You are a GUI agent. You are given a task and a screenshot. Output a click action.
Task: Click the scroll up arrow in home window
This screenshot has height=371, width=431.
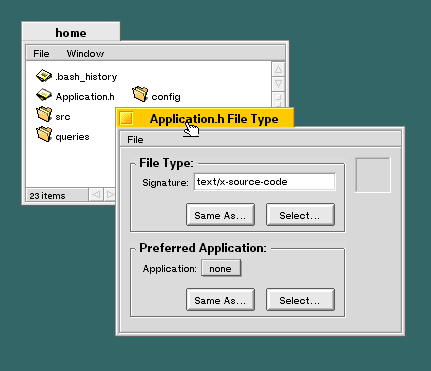(x=278, y=69)
